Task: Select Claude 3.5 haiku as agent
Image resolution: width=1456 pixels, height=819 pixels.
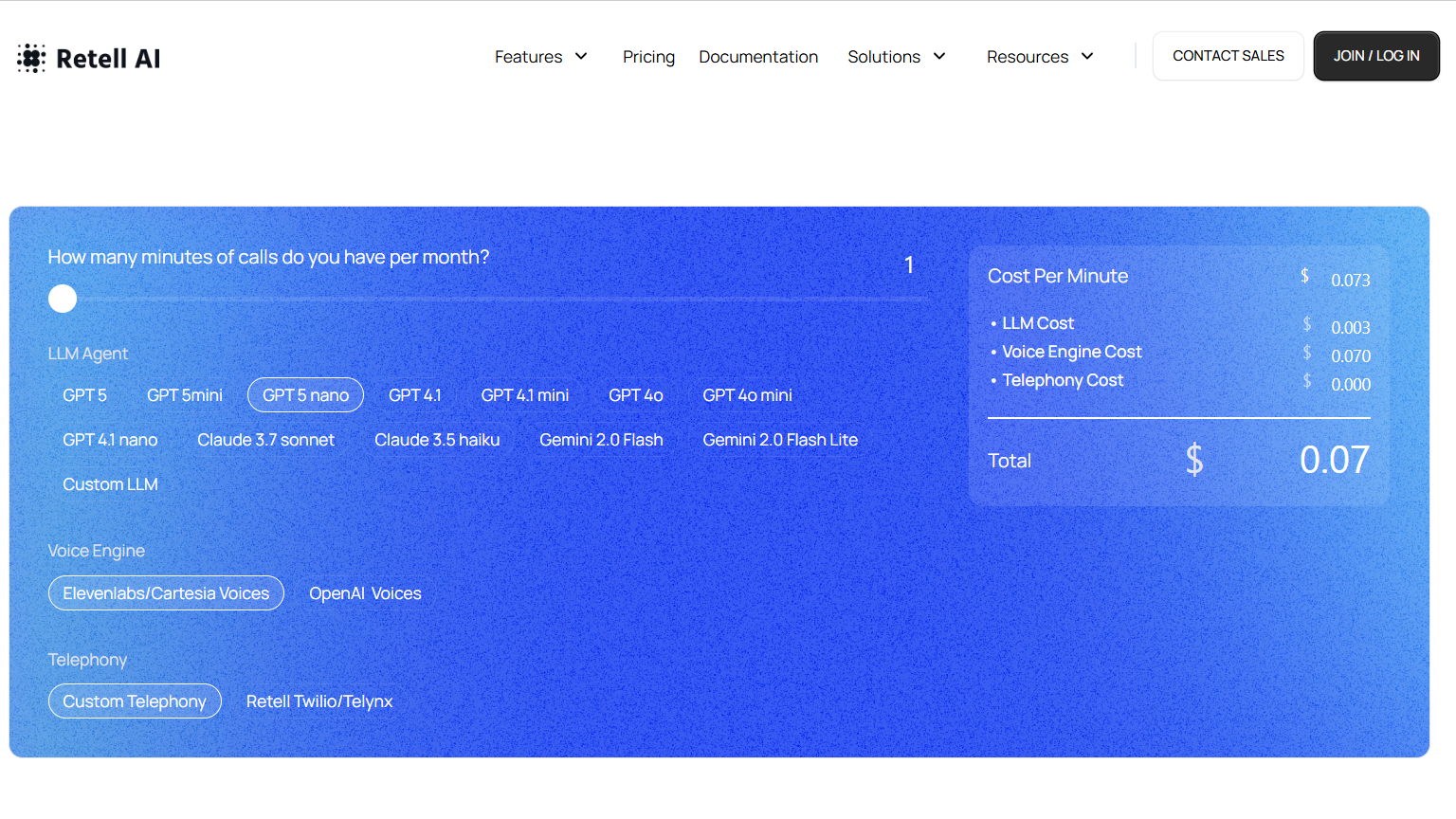Action: [437, 440]
